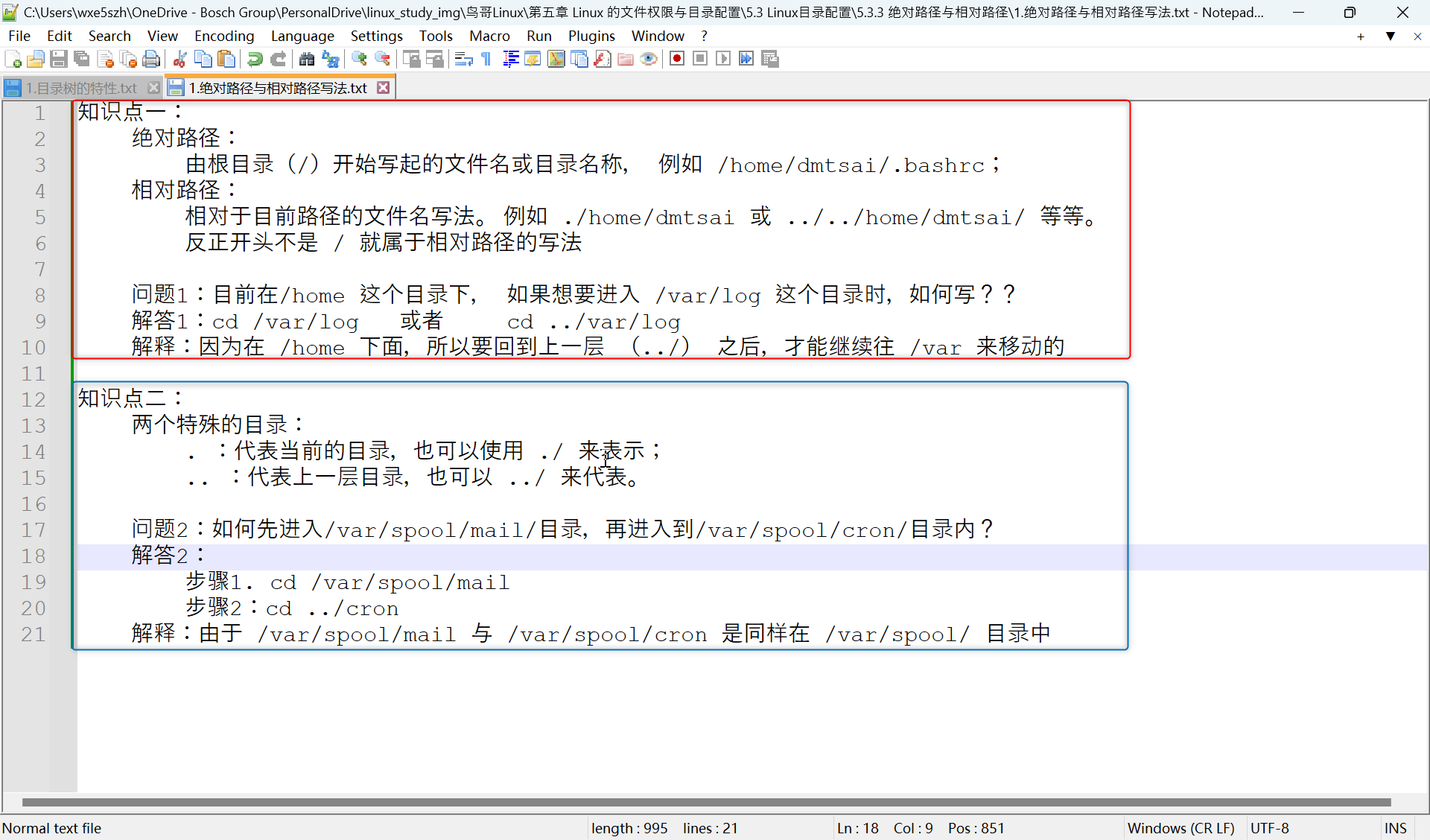Screen dimensions: 1430x840
Task: Click the Undo arrow icon
Action: [x=255, y=60]
